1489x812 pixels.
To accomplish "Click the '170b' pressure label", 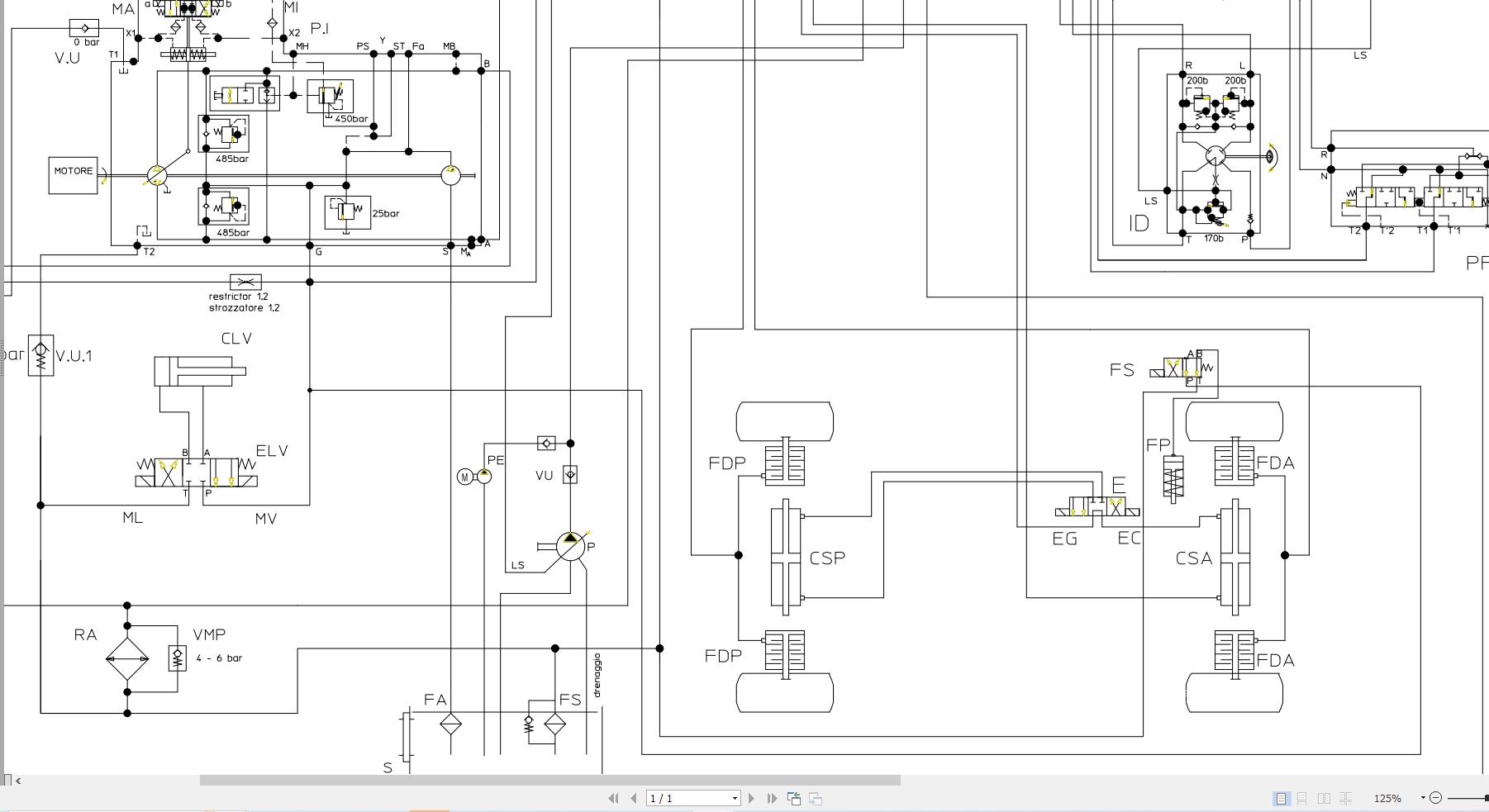I will point(1213,239).
